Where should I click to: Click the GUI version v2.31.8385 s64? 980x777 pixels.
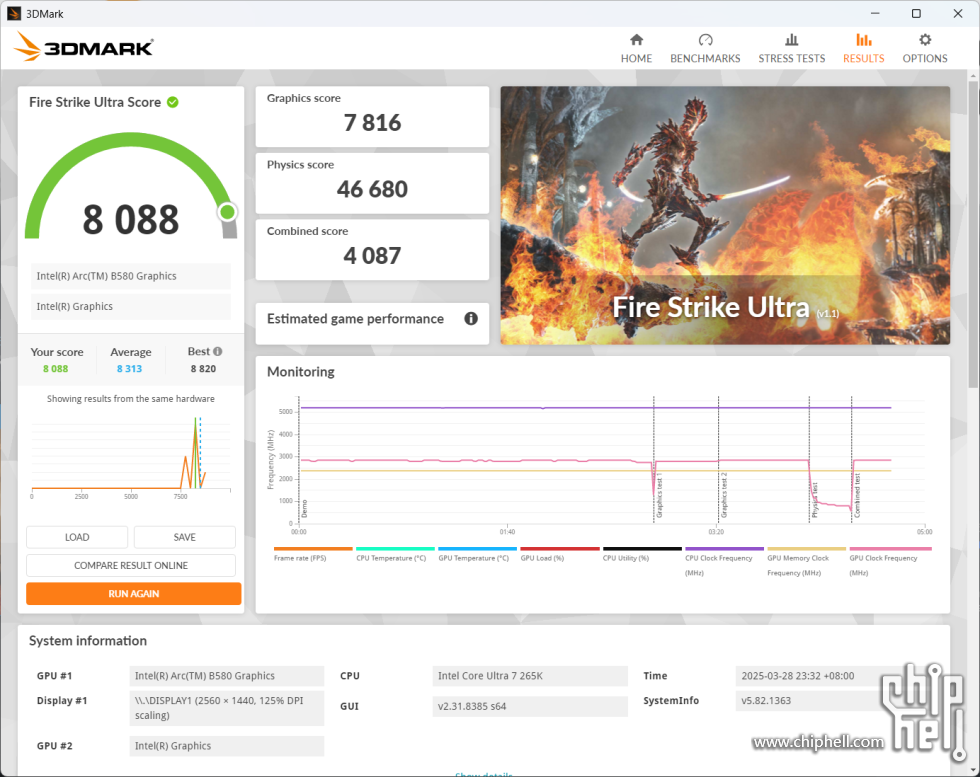click(530, 706)
